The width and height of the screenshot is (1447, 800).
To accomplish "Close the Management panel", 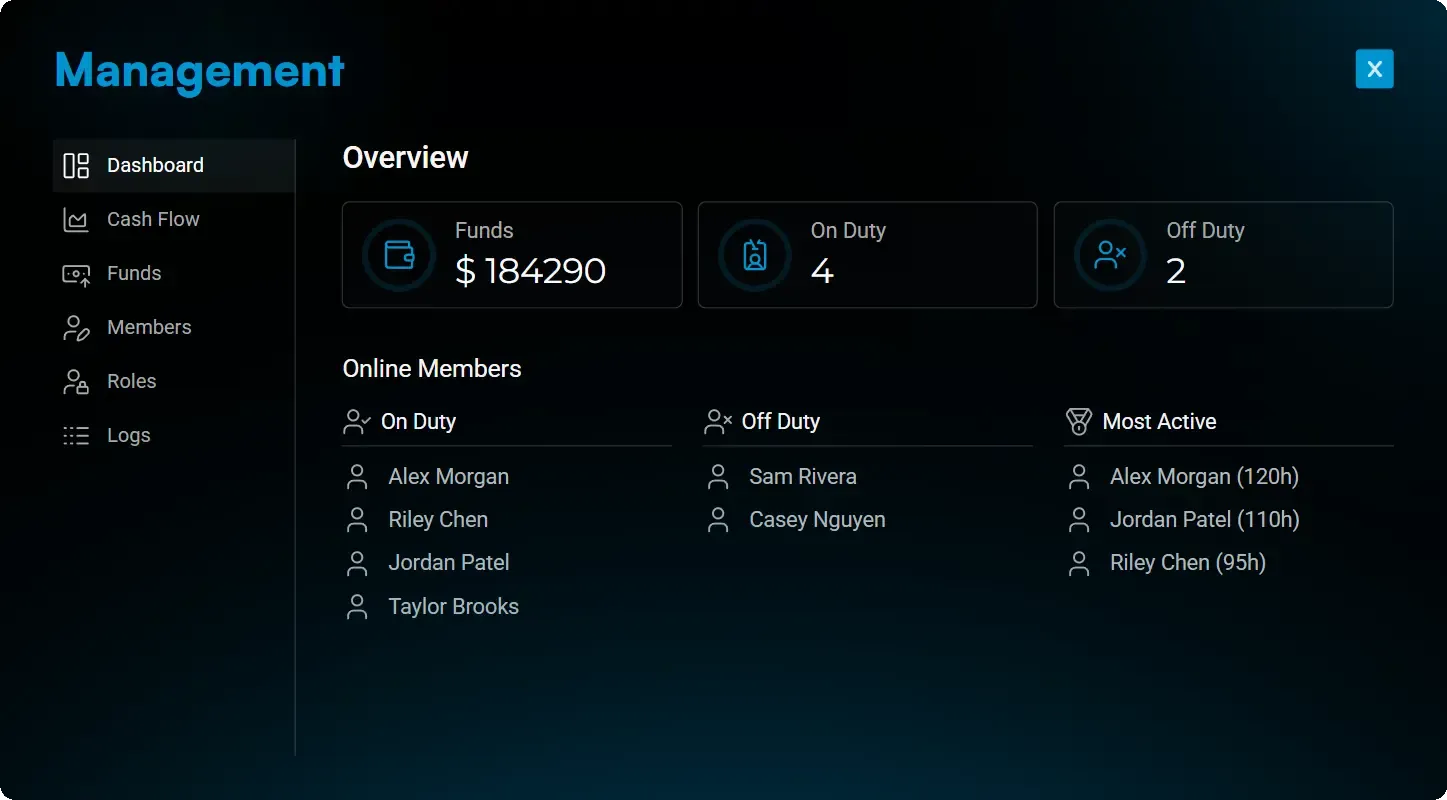I will point(1374,69).
